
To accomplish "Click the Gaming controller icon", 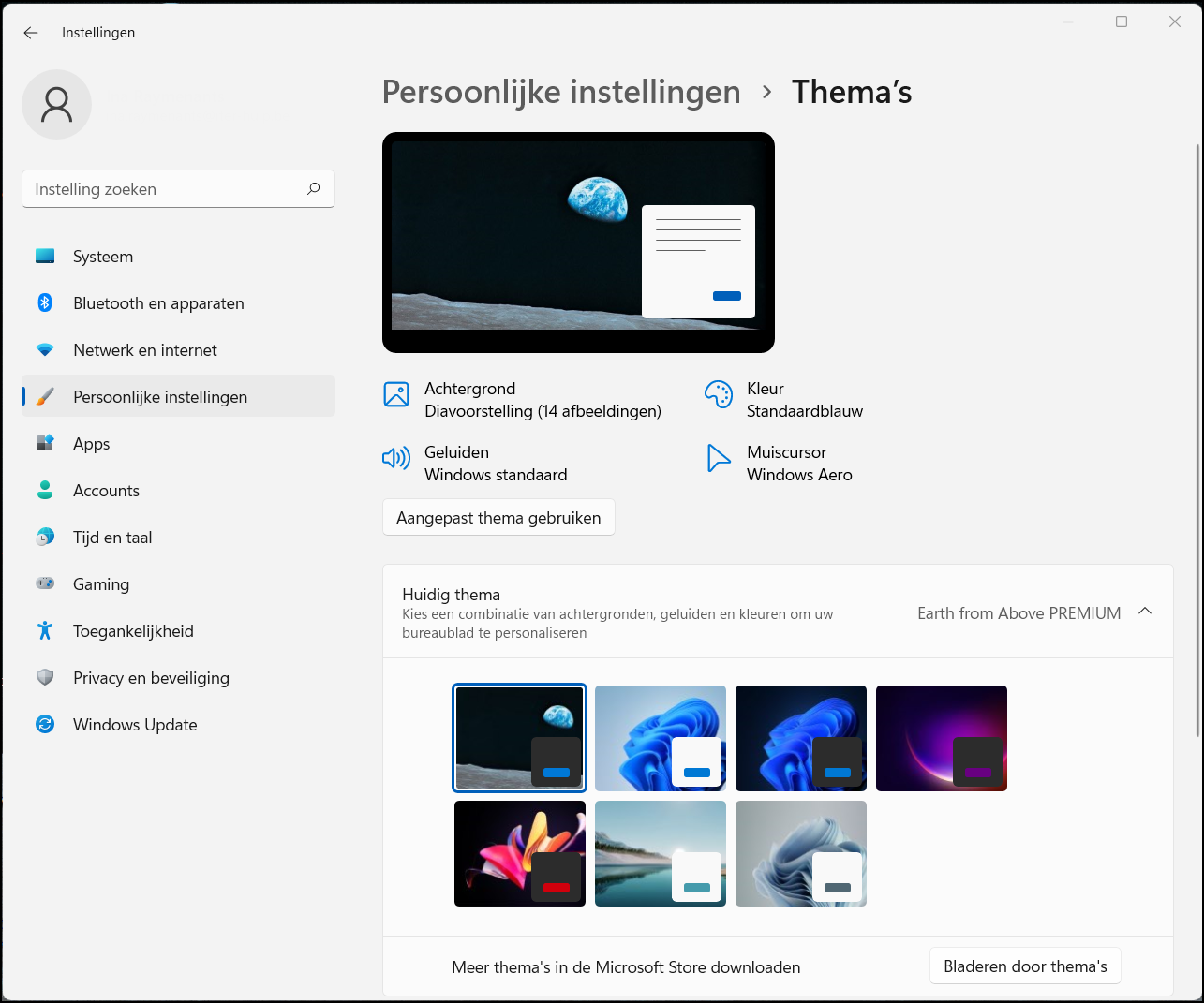I will (x=45, y=583).
